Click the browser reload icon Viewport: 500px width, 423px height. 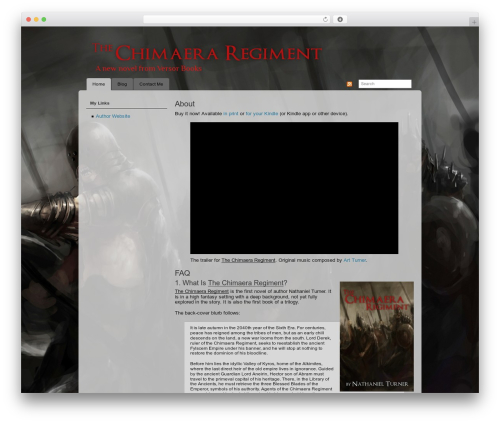[325, 19]
